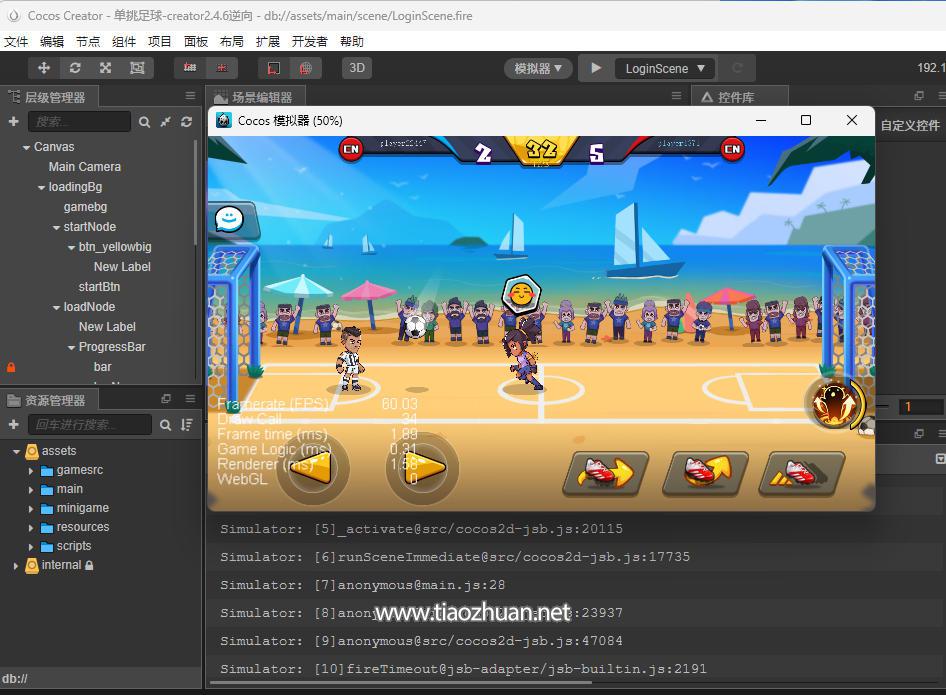946x695 pixels.
Task: Add a node in the hierarchy panel
Action: tap(13, 121)
